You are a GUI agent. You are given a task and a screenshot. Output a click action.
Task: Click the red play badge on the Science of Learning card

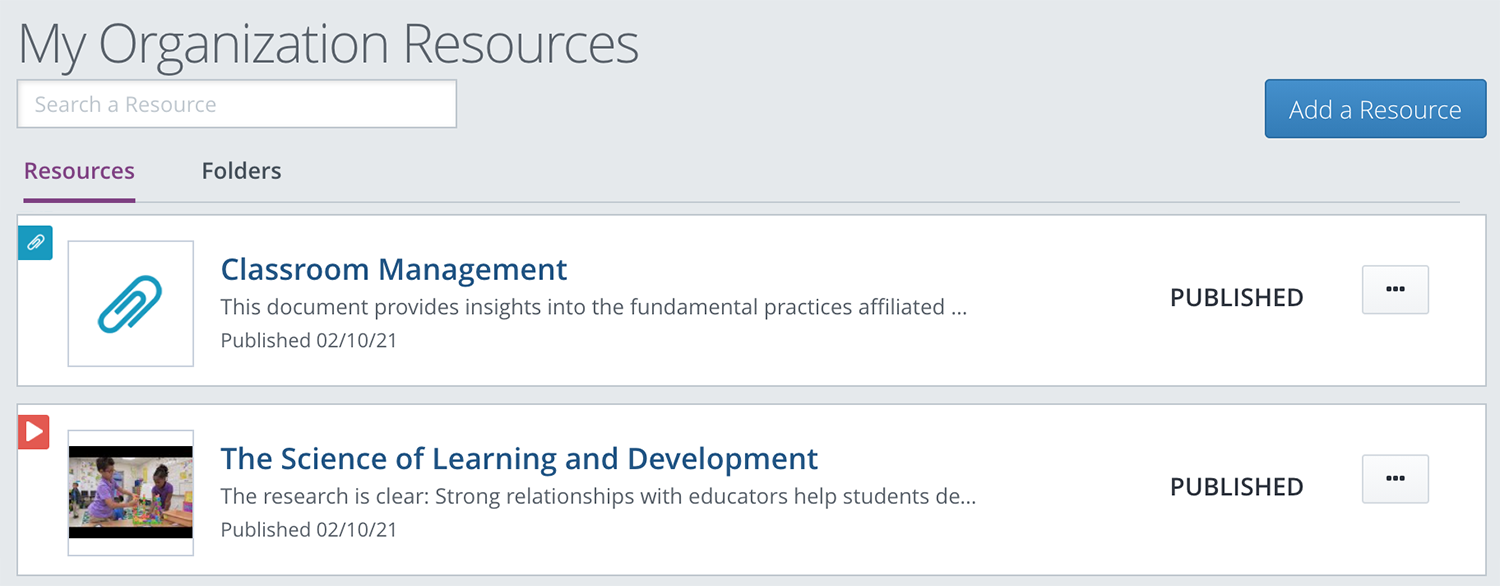pos(34,432)
